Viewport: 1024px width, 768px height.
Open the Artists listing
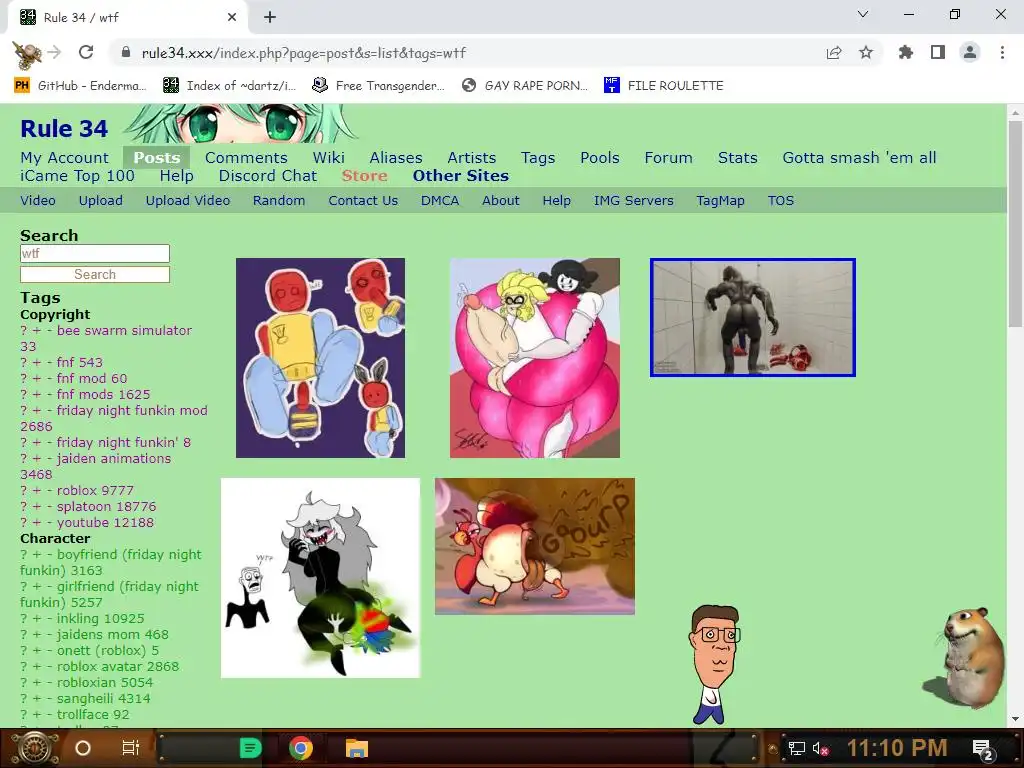point(472,157)
